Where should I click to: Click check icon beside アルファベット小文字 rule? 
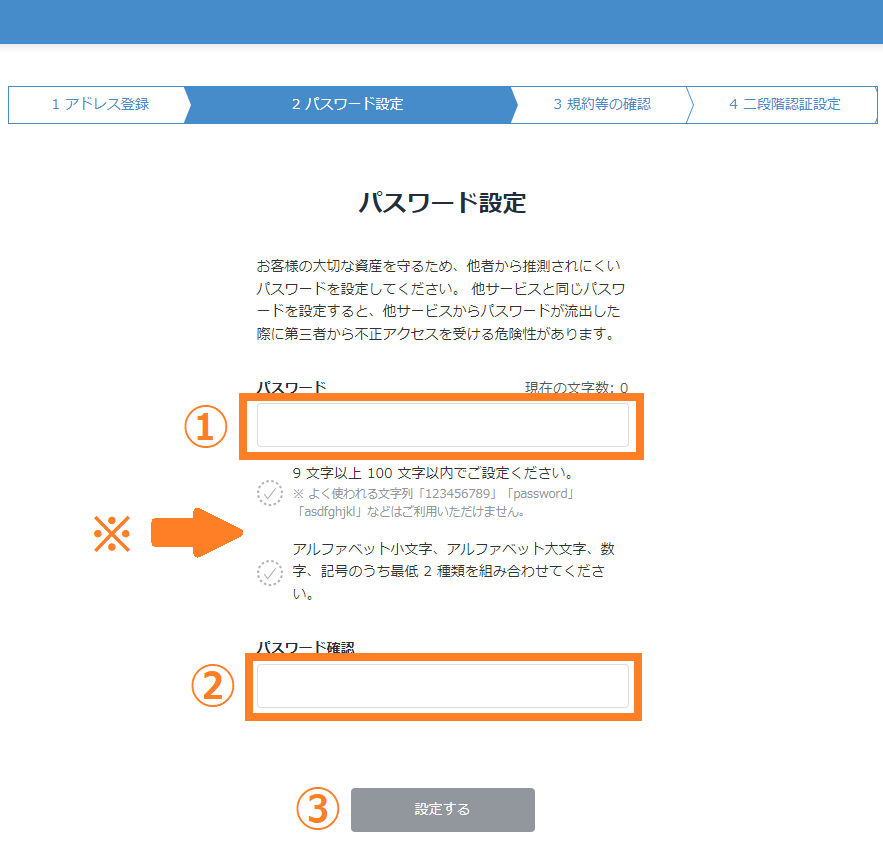tap(270, 573)
